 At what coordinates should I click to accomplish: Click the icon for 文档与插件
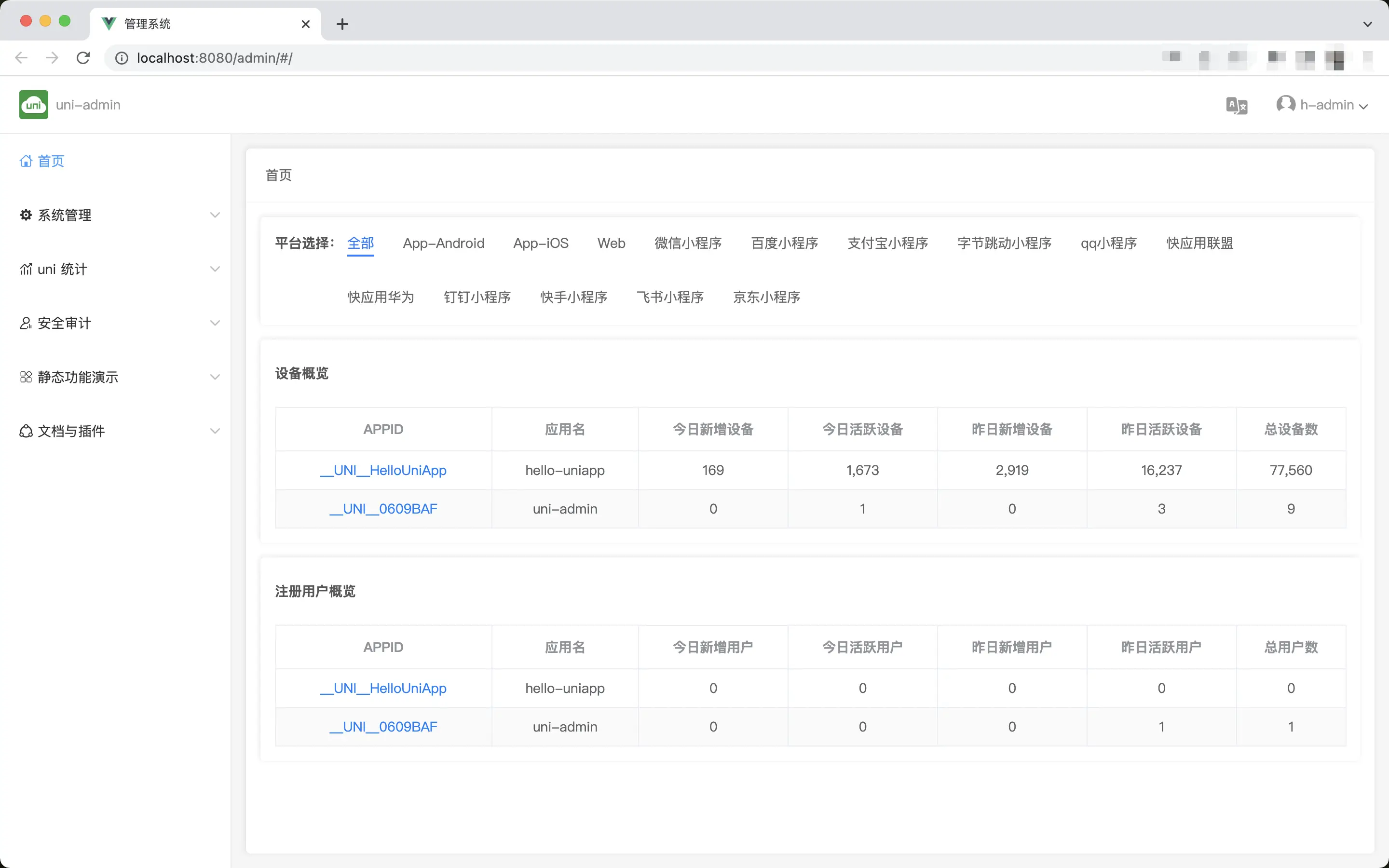pos(26,431)
